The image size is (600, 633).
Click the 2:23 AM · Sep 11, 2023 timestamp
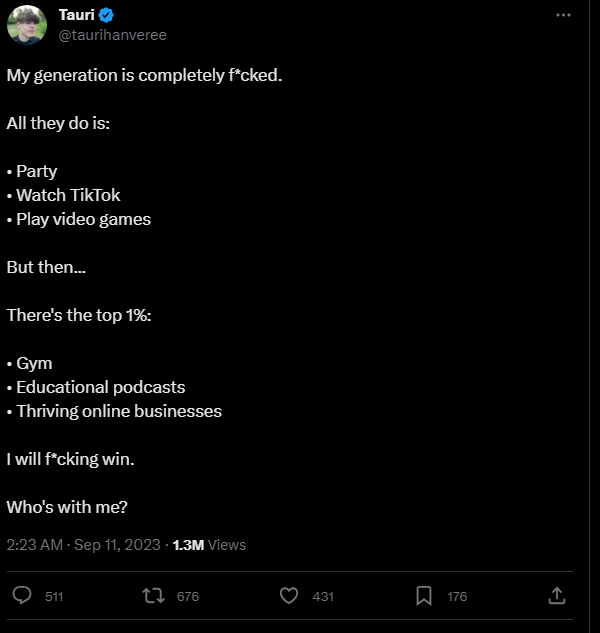(84, 545)
